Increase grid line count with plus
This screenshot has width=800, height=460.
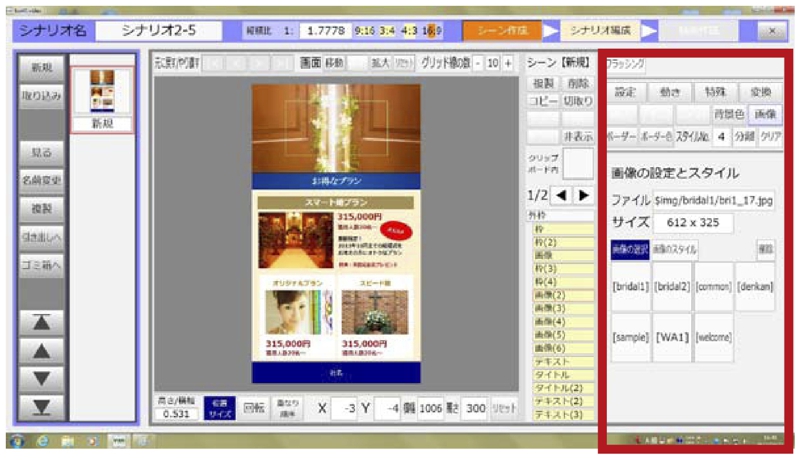[x=508, y=63]
